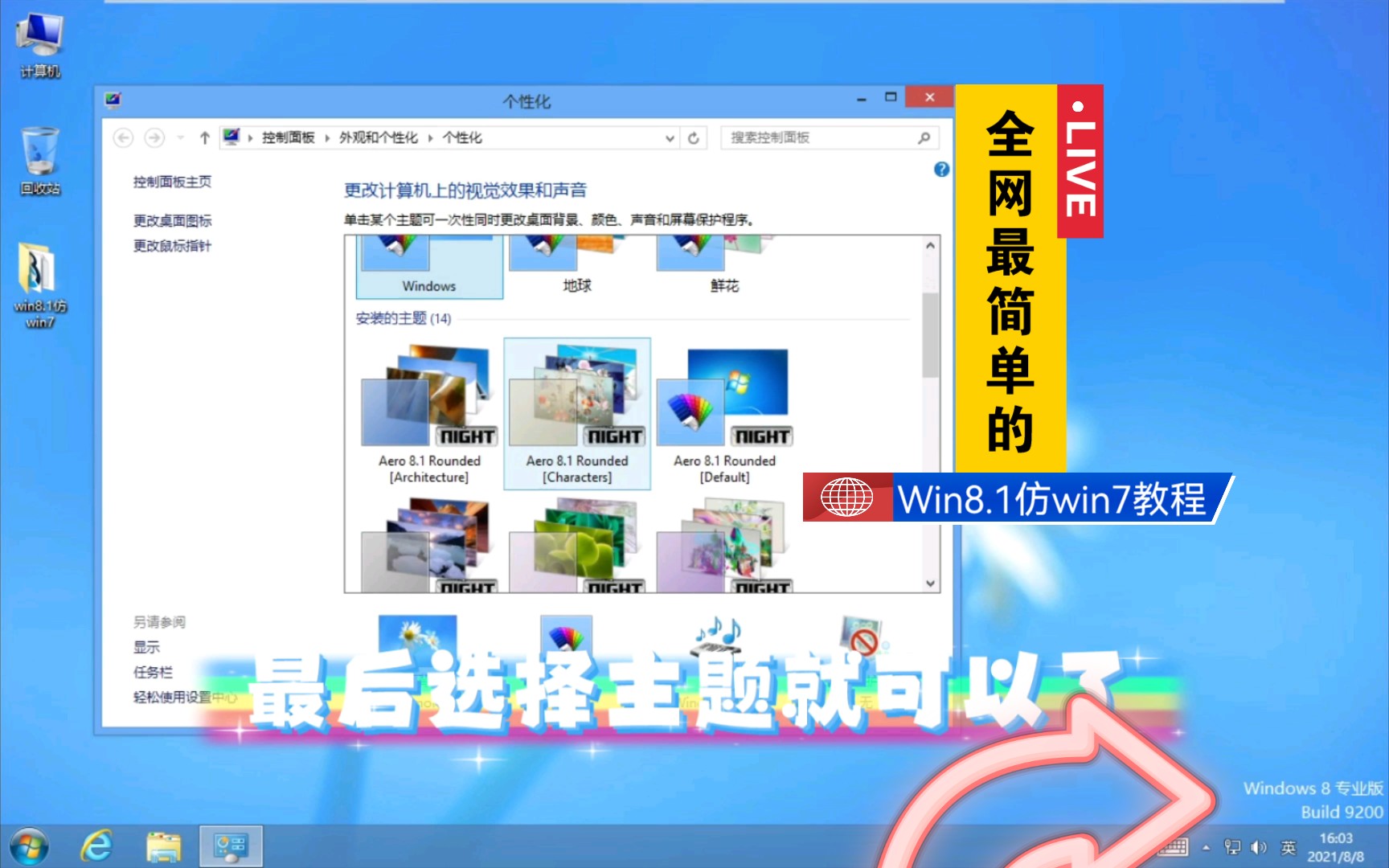
Task: Expand the address bar history dropdown
Action: point(670,138)
